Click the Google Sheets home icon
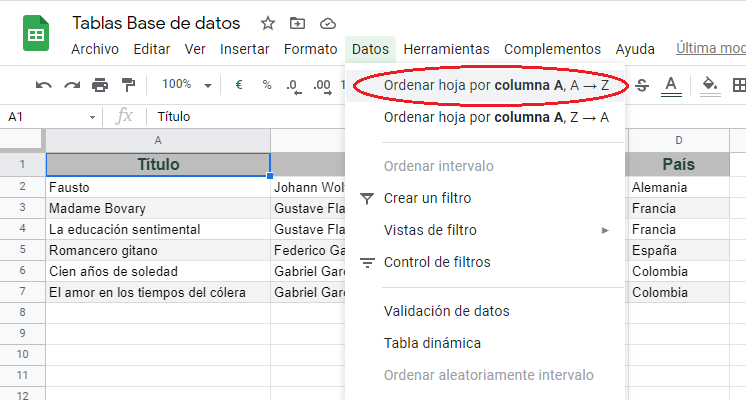The image size is (748, 400). click(37, 35)
